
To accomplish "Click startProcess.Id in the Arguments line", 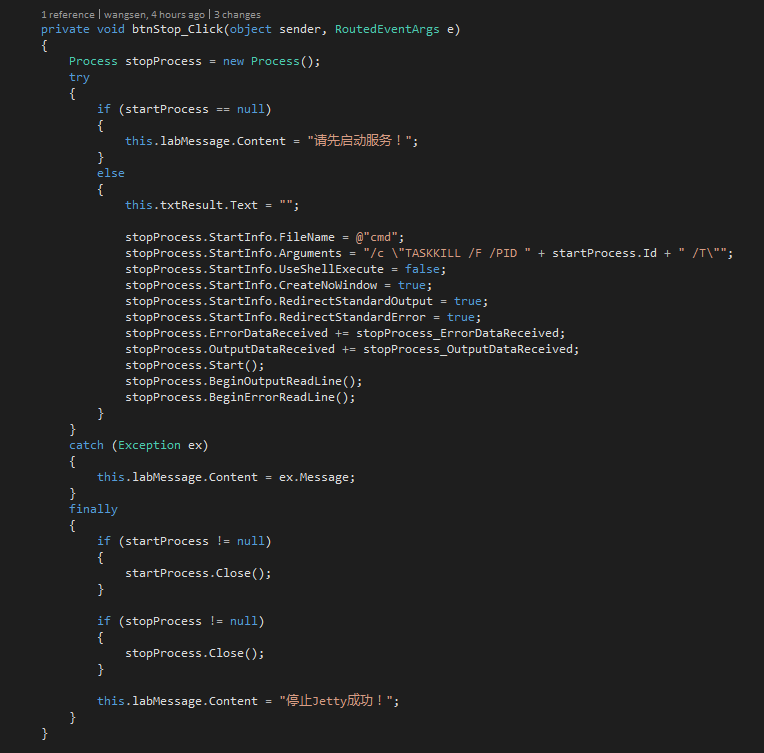I will coord(604,253).
